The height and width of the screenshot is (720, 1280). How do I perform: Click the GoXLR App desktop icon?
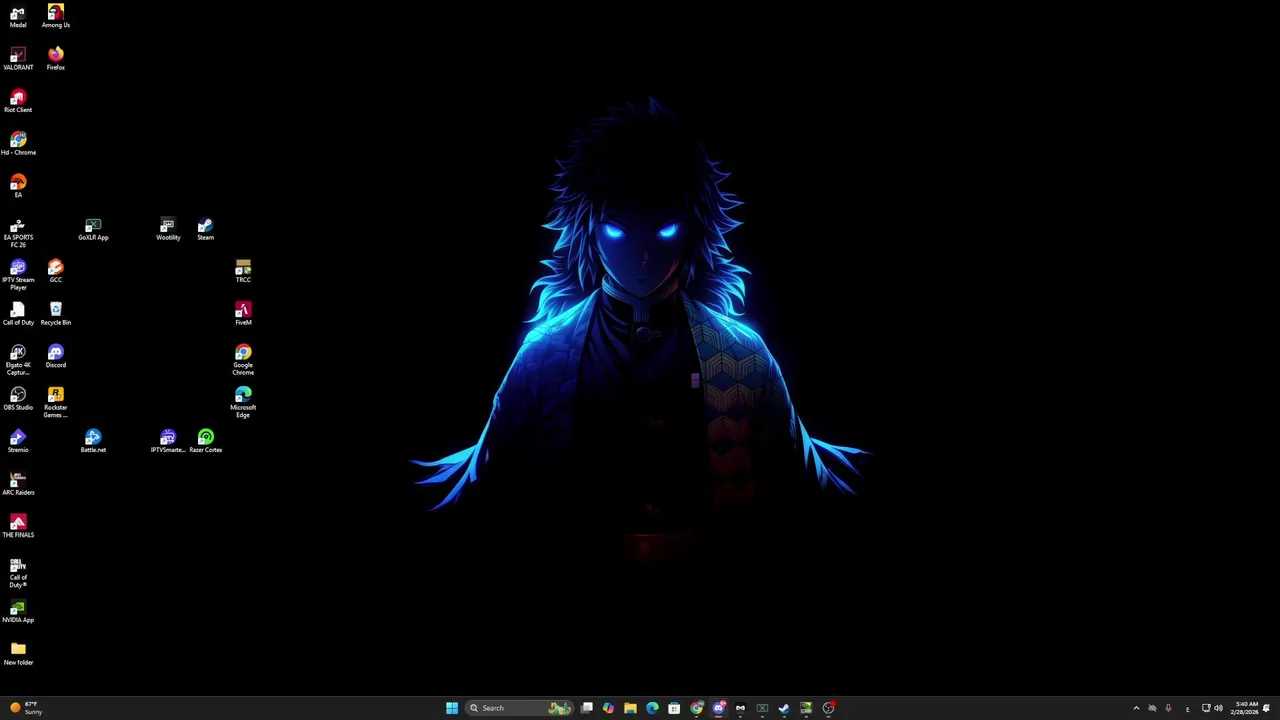pyautogui.click(x=93, y=229)
